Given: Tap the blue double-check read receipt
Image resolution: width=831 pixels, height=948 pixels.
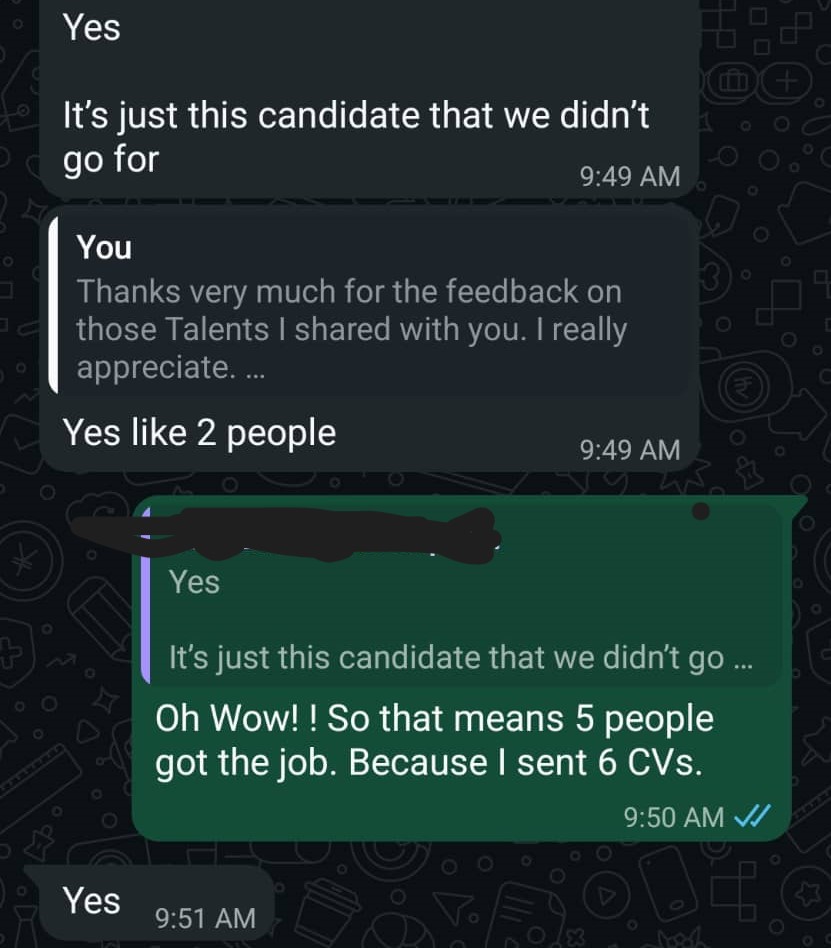Looking at the screenshot, I should [x=751, y=816].
